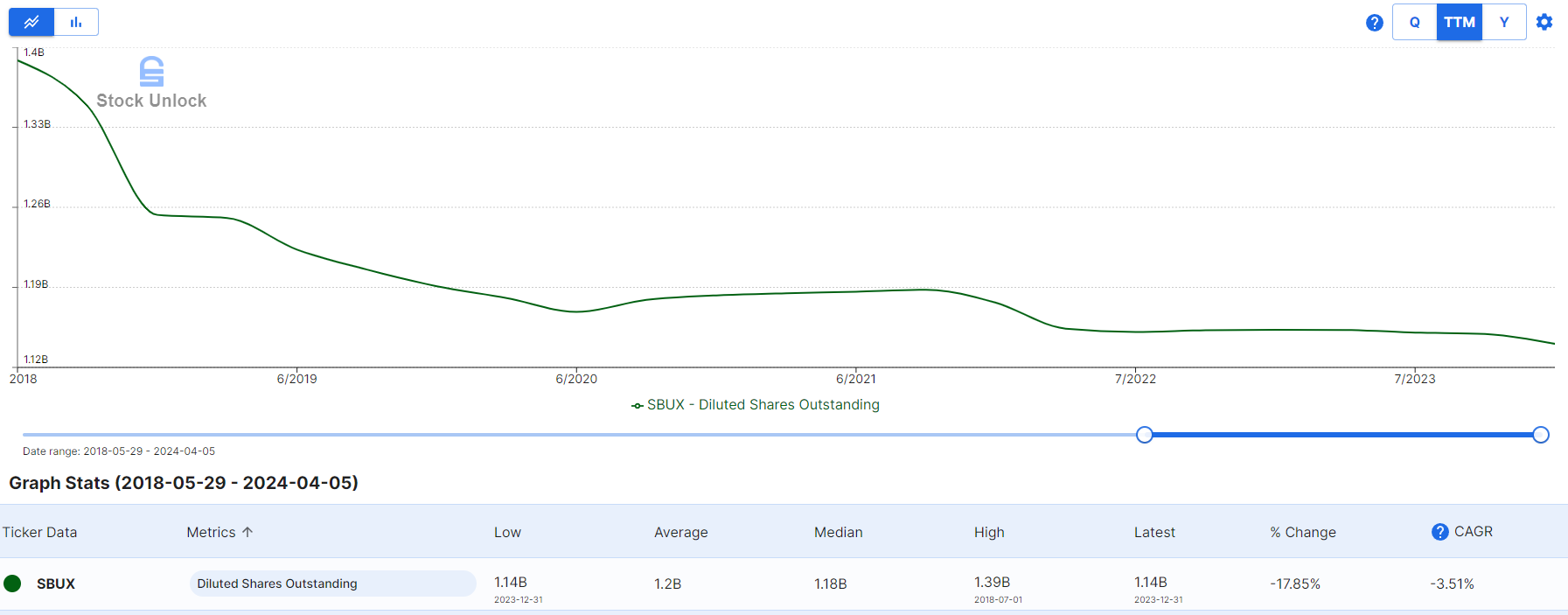Click the High value 1.39B
The width and height of the screenshot is (1568, 615).
992,583
